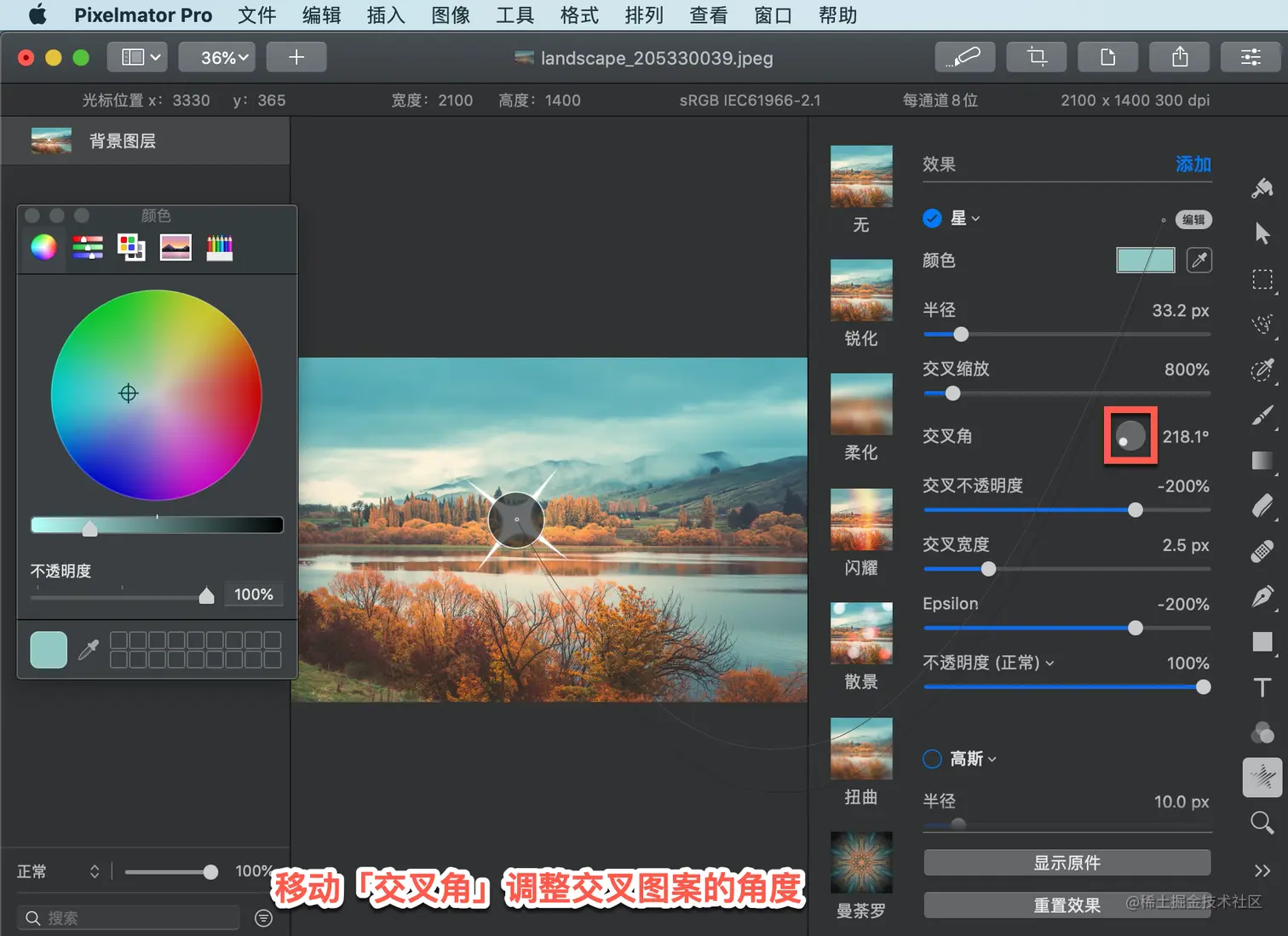This screenshot has height=936, width=1288.
Task: Select the Gradient tool
Action: coord(1262,461)
